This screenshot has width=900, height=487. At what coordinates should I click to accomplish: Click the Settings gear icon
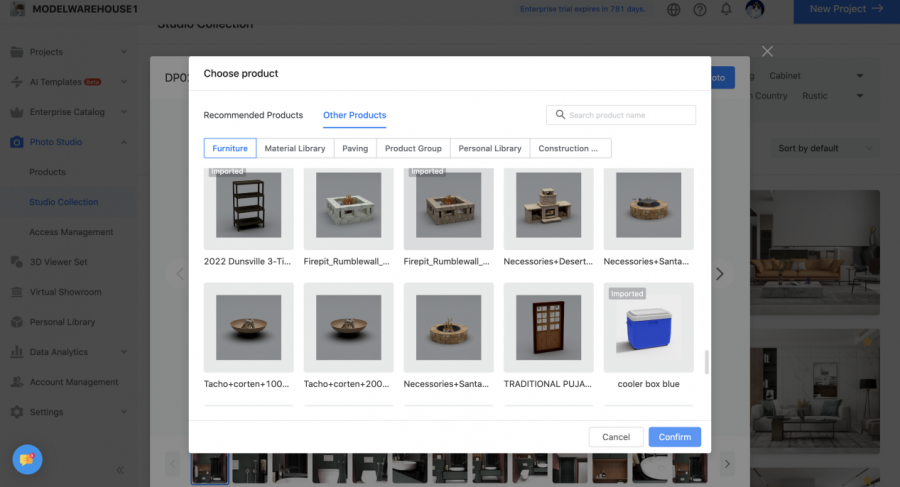[17, 412]
